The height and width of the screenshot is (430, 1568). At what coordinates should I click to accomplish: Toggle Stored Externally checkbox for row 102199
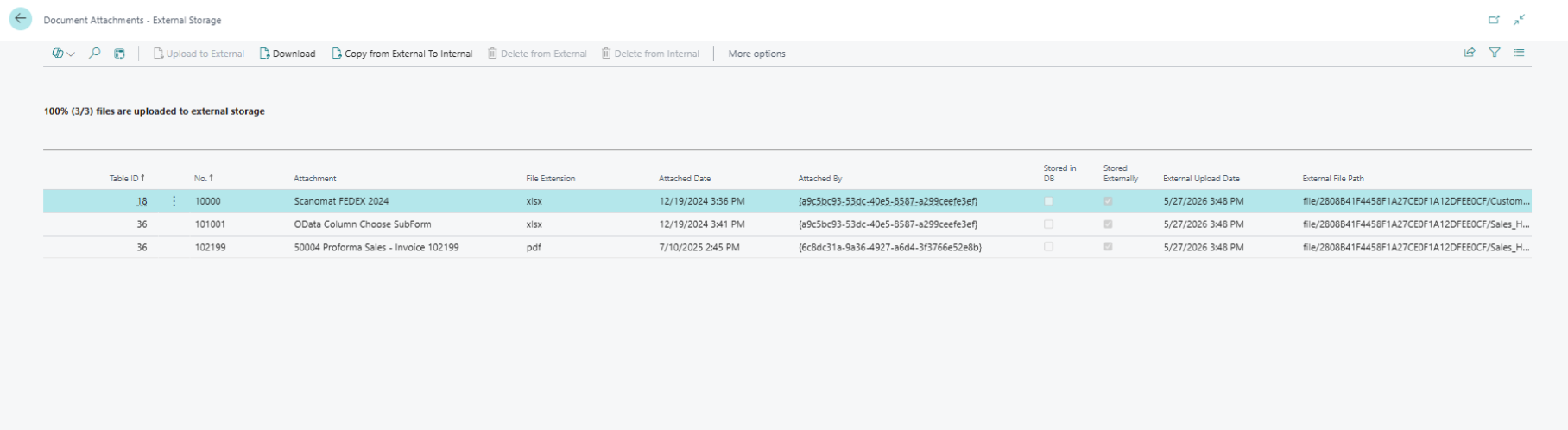pos(1108,247)
